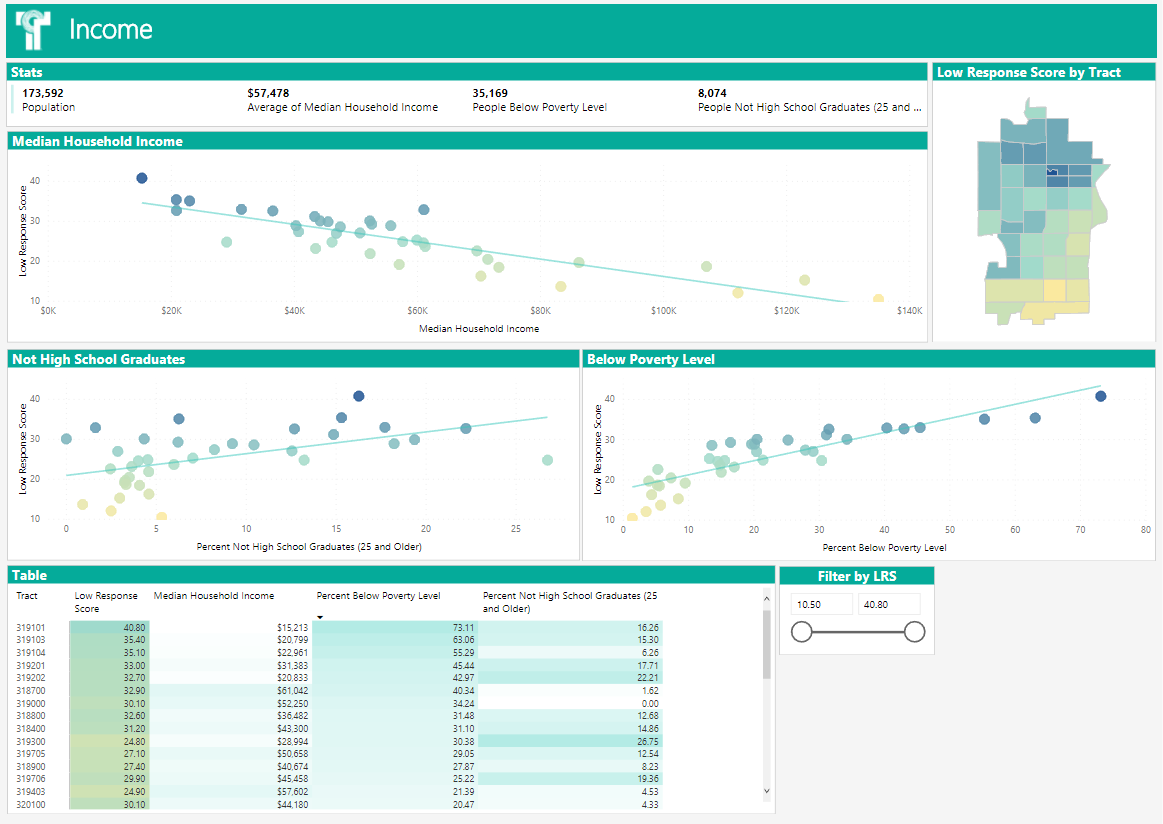Click right handle of LRS filter slider

tap(914, 632)
